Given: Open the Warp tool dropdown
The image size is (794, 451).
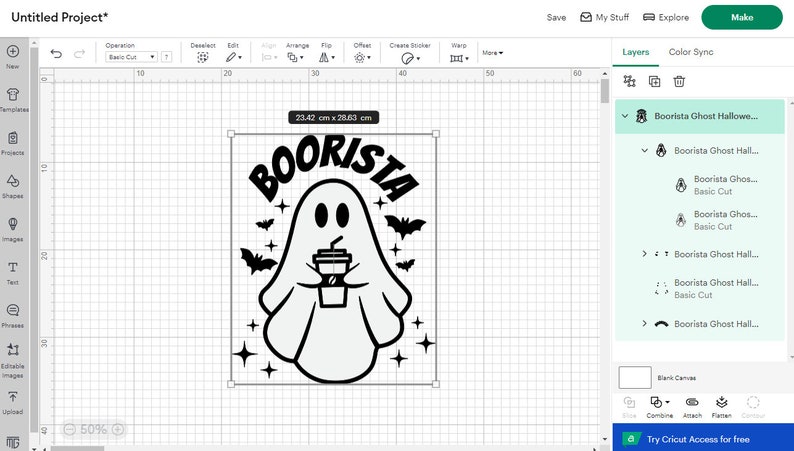Looking at the screenshot, I should (459, 58).
